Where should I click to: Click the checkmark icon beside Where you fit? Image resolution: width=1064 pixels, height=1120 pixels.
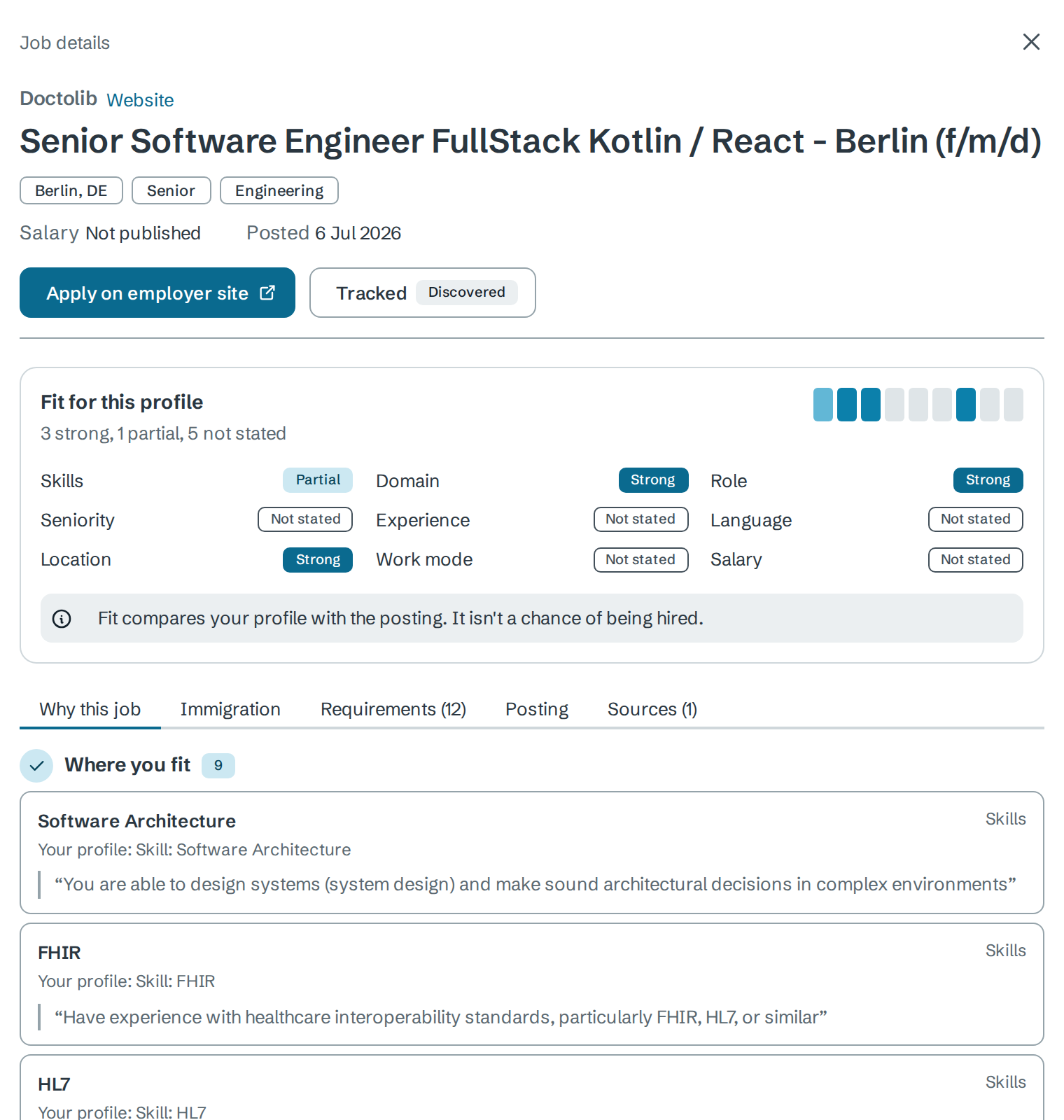[36, 766]
